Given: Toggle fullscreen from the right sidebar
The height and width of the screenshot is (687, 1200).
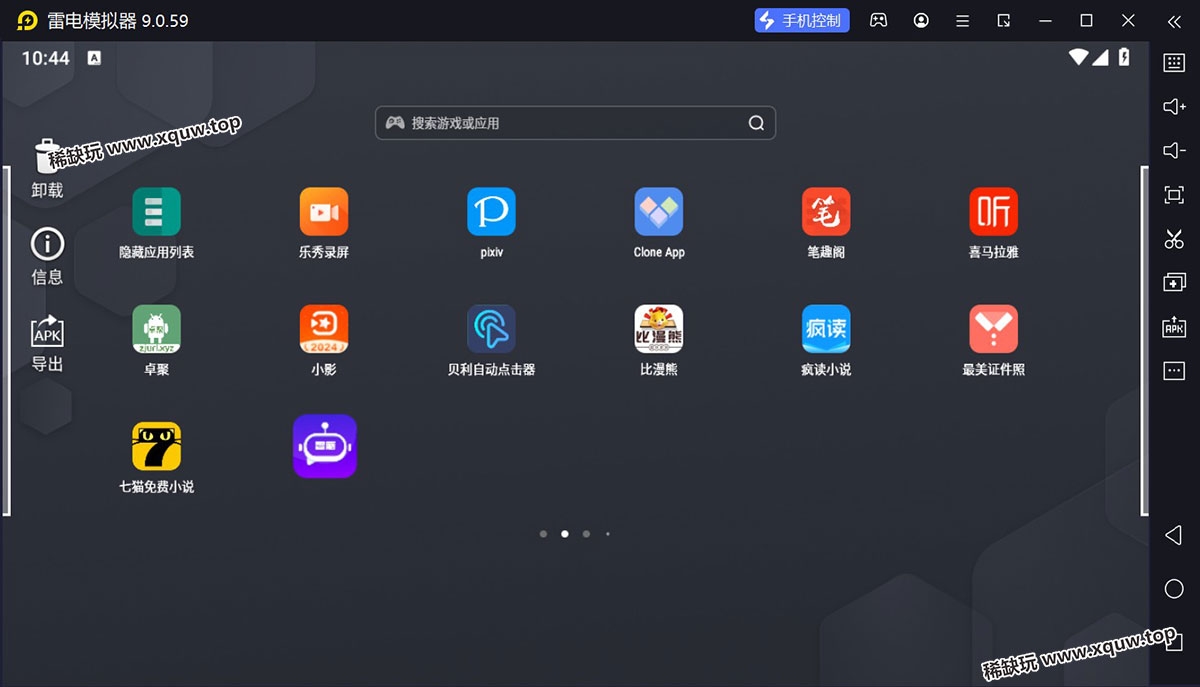Looking at the screenshot, I should click(1174, 194).
